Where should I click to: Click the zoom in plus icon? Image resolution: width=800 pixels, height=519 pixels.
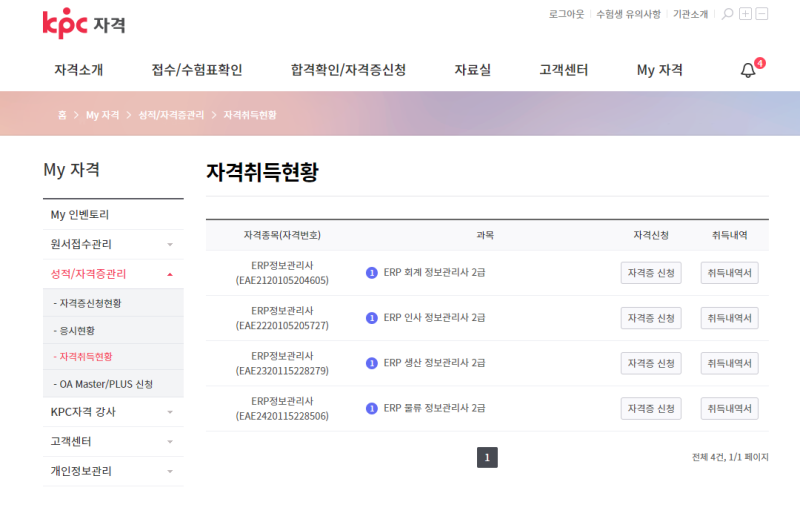(745, 14)
